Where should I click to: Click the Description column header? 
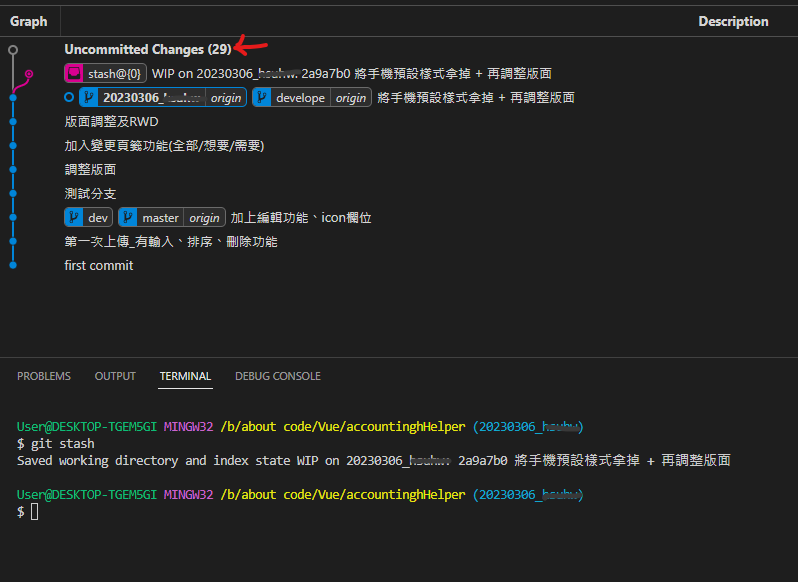click(x=733, y=21)
